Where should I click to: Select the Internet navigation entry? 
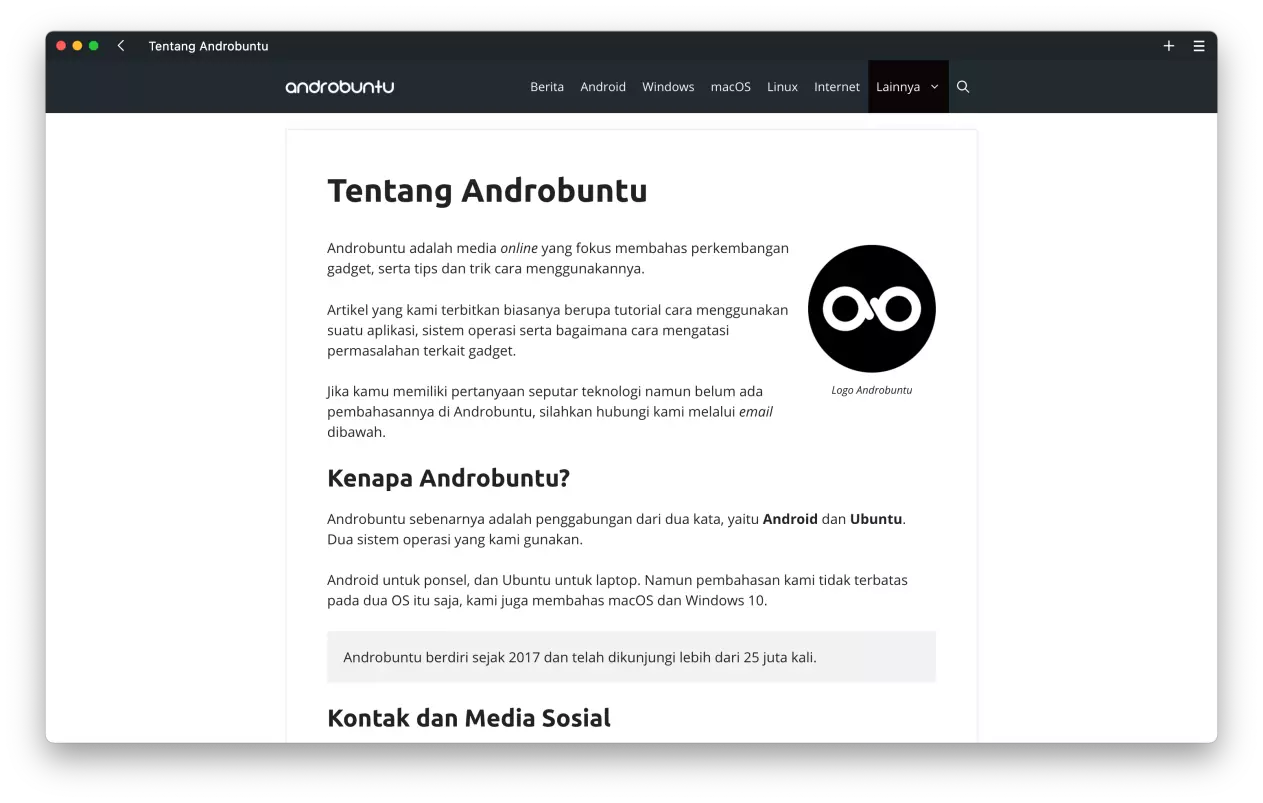tap(837, 87)
